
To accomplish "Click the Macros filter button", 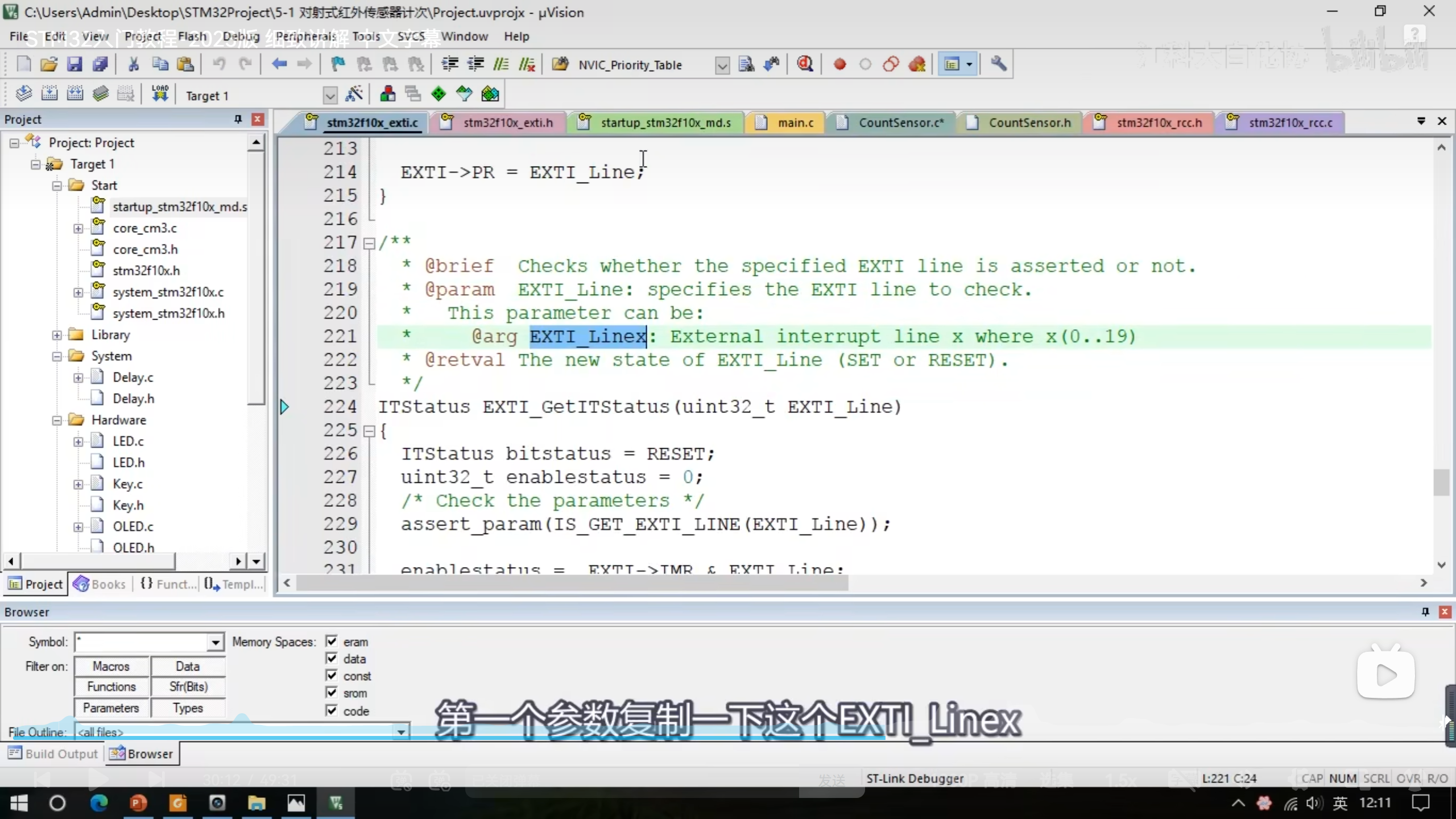I will [x=111, y=666].
